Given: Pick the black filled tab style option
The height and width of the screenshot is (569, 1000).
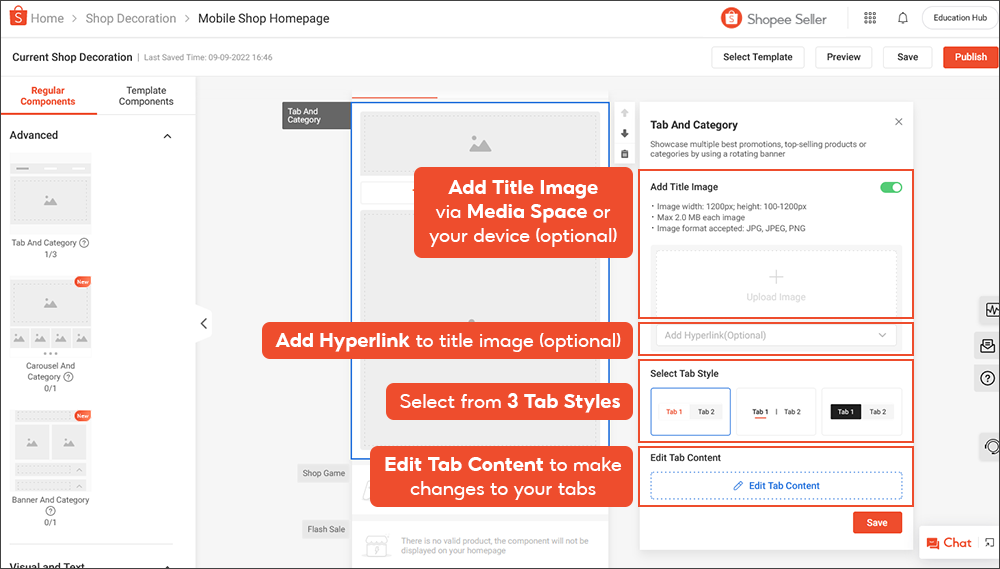Looking at the screenshot, I should 861,412.
